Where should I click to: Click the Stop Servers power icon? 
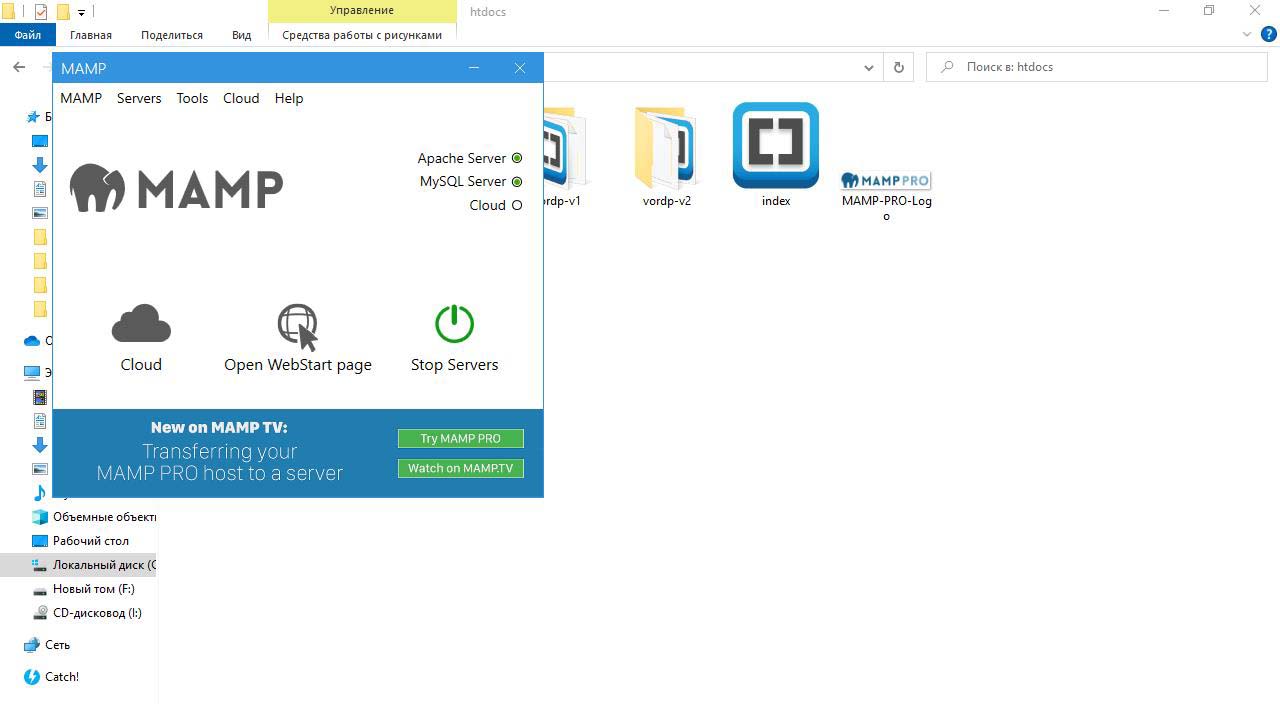[454, 324]
